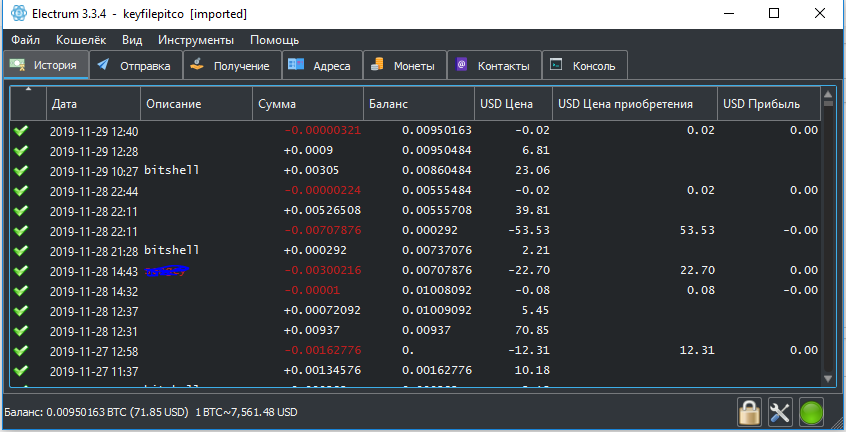Screen dimensions: 846x432
Task: Select the balance value 0.00162776
Action: click(437, 370)
